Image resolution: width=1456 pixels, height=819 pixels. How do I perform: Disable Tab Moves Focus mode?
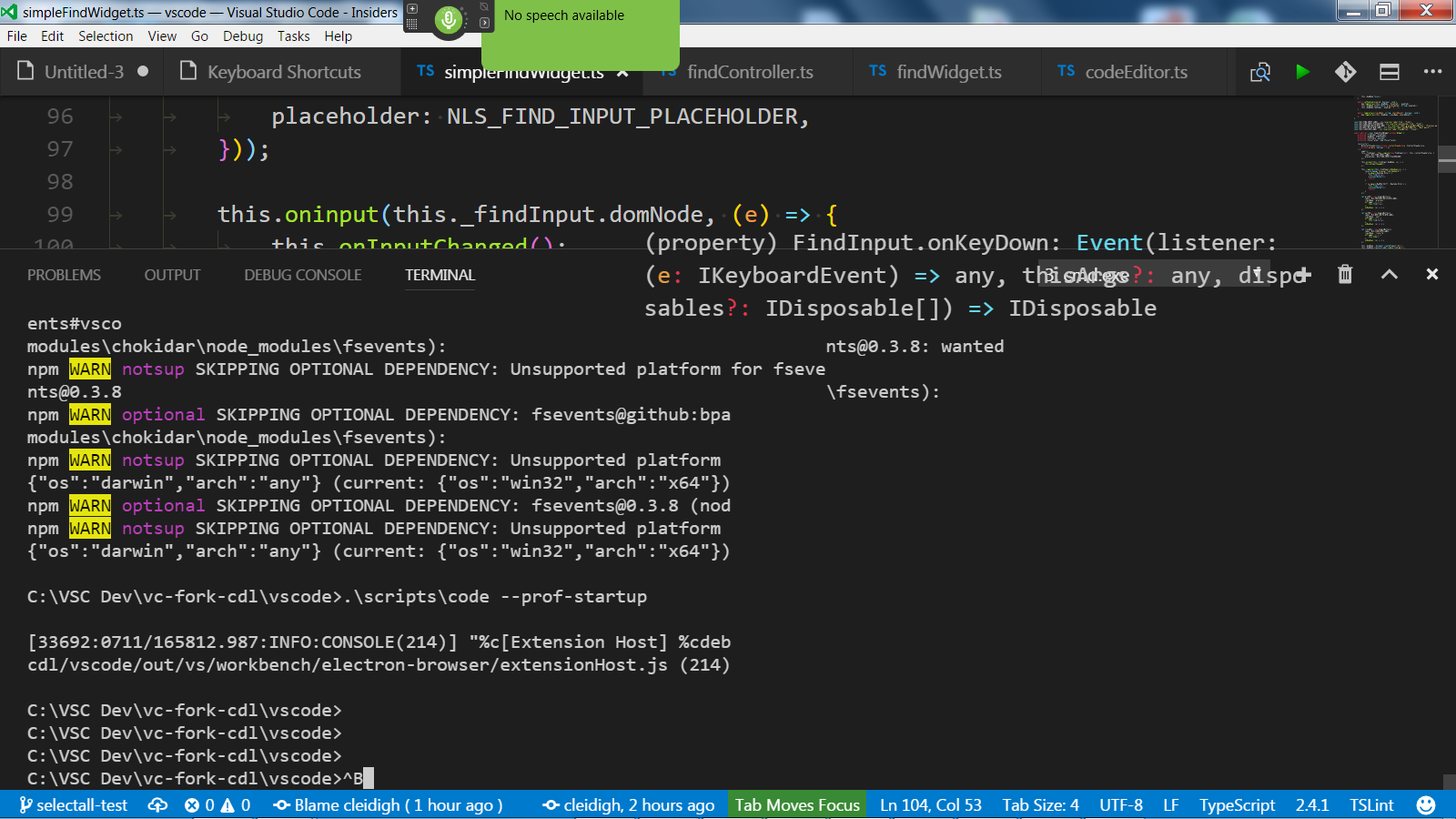point(796,804)
